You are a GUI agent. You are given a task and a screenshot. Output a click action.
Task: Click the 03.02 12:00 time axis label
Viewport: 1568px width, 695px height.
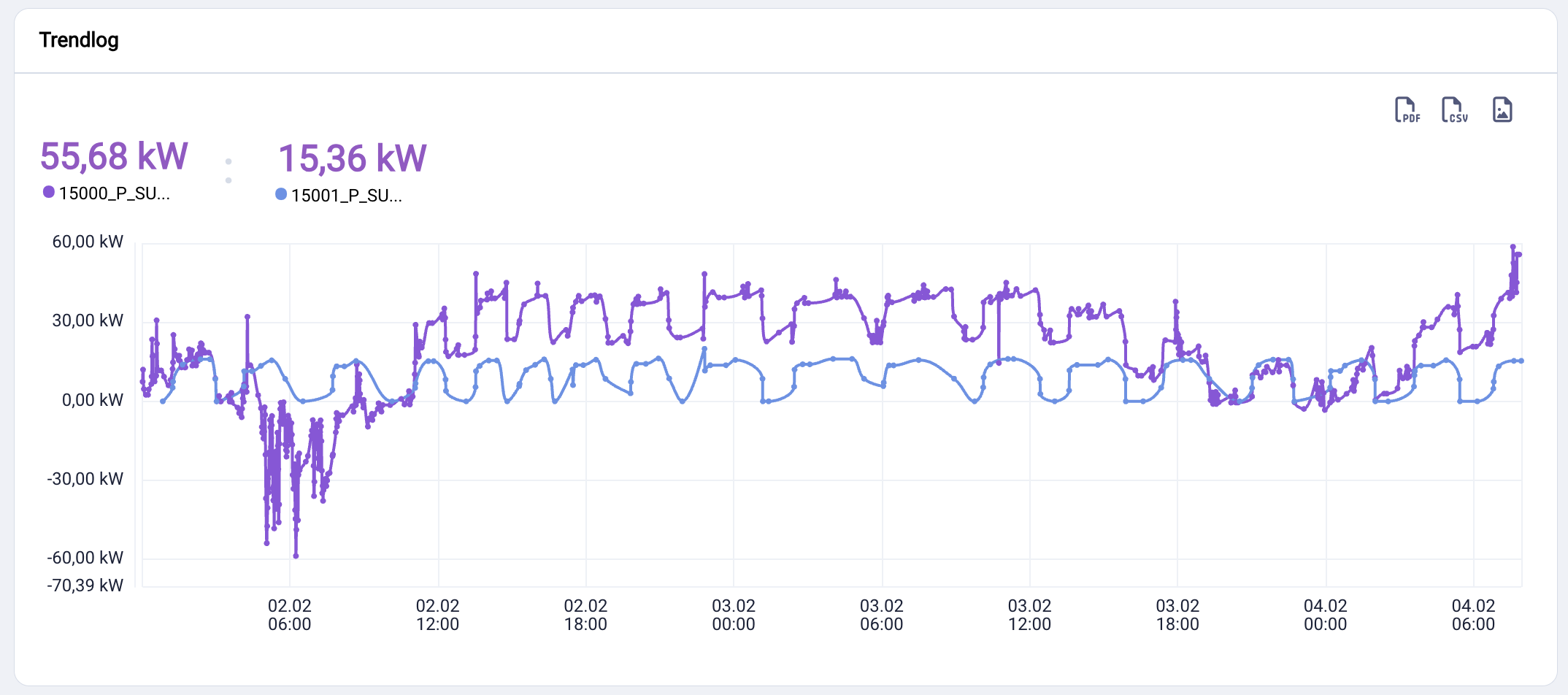(x=1029, y=615)
